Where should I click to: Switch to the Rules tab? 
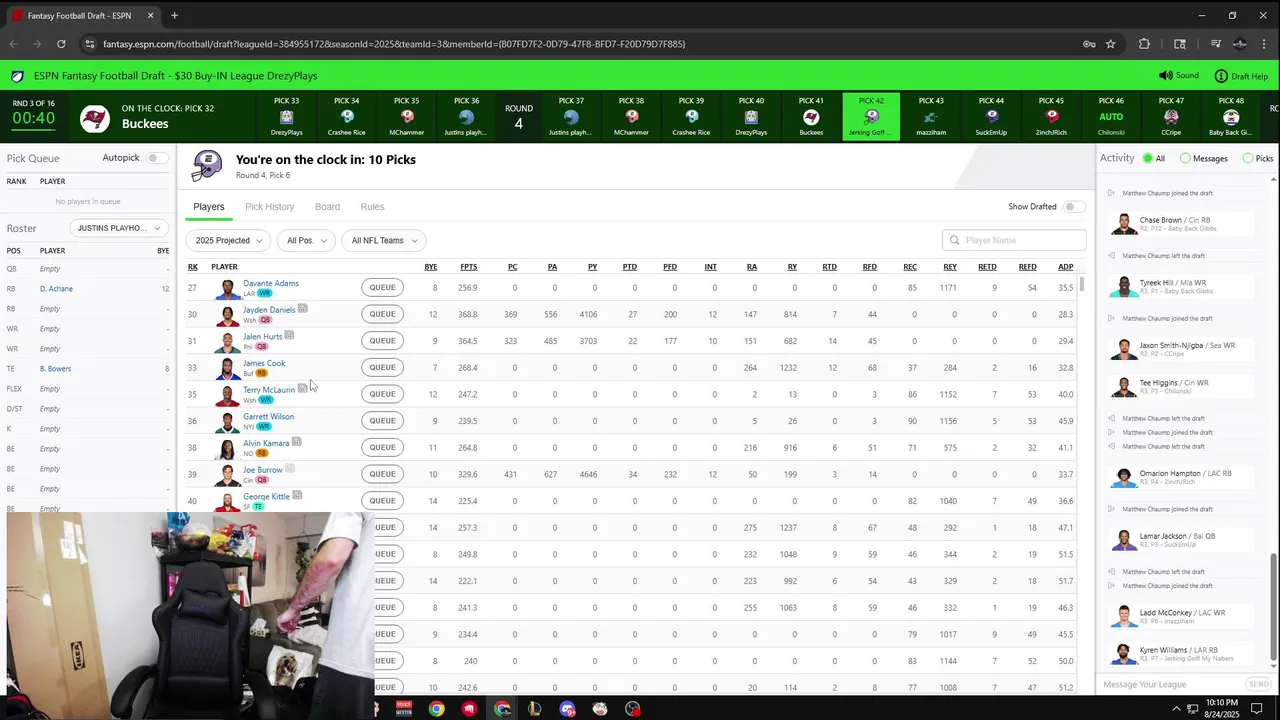click(x=372, y=207)
